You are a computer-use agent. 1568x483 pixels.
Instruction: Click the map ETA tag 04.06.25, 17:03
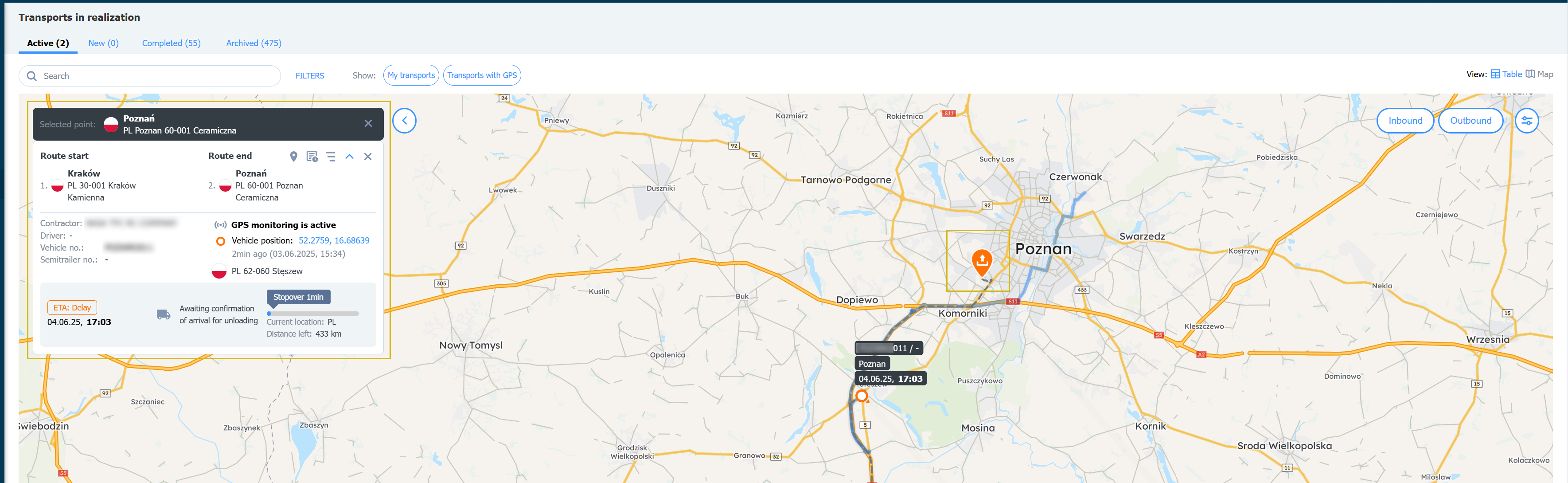(x=890, y=378)
